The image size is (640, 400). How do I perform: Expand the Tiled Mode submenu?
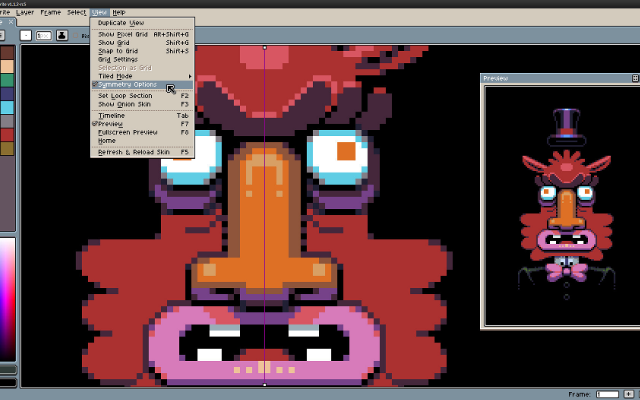(142, 76)
